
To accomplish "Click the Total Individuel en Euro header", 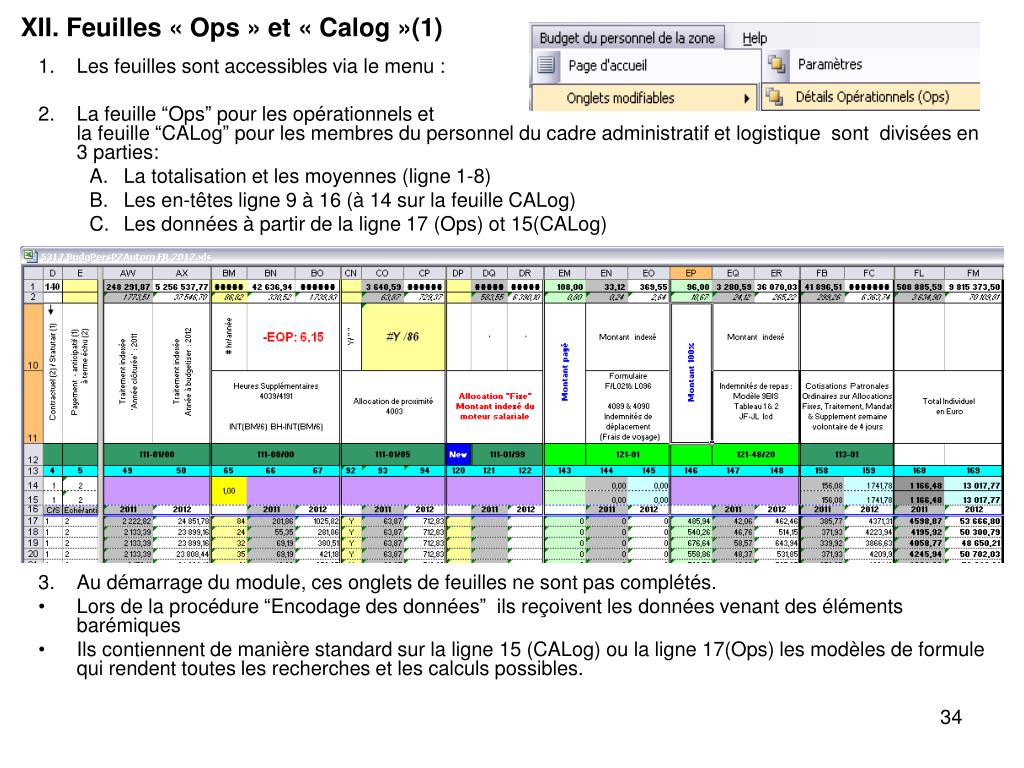I will (948, 406).
